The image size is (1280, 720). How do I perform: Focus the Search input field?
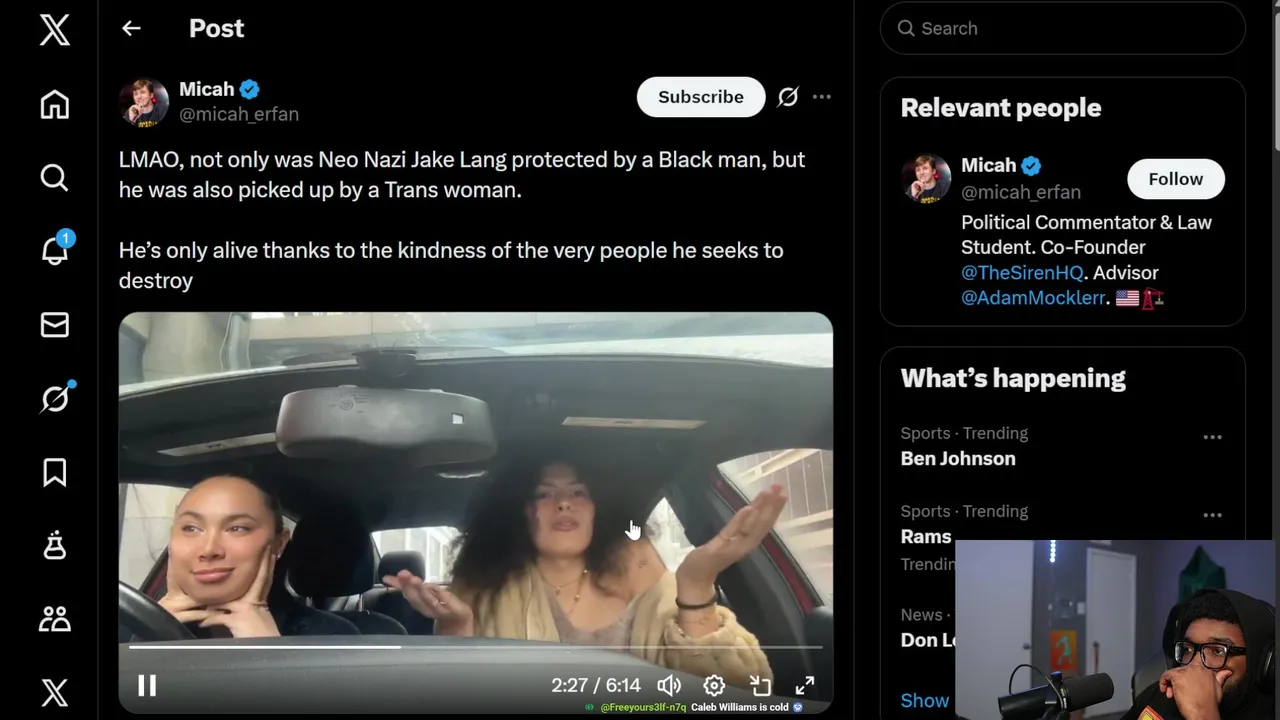coord(1063,28)
